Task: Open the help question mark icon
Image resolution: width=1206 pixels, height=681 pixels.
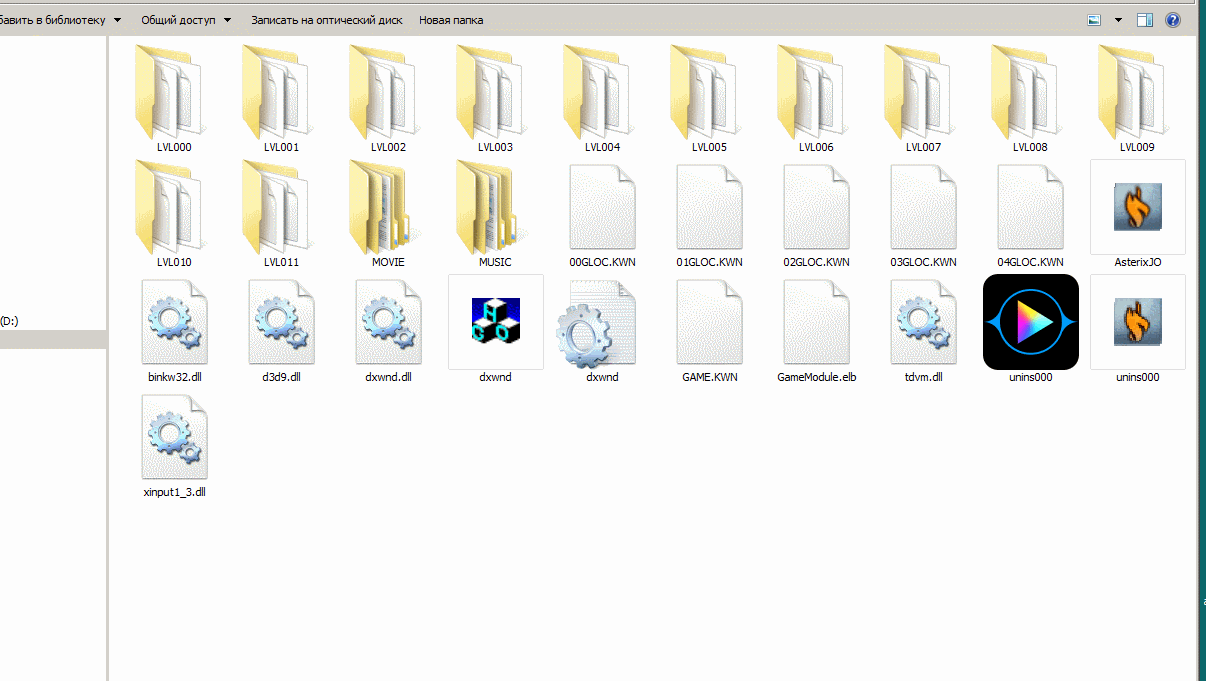Action: [x=1173, y=20]
